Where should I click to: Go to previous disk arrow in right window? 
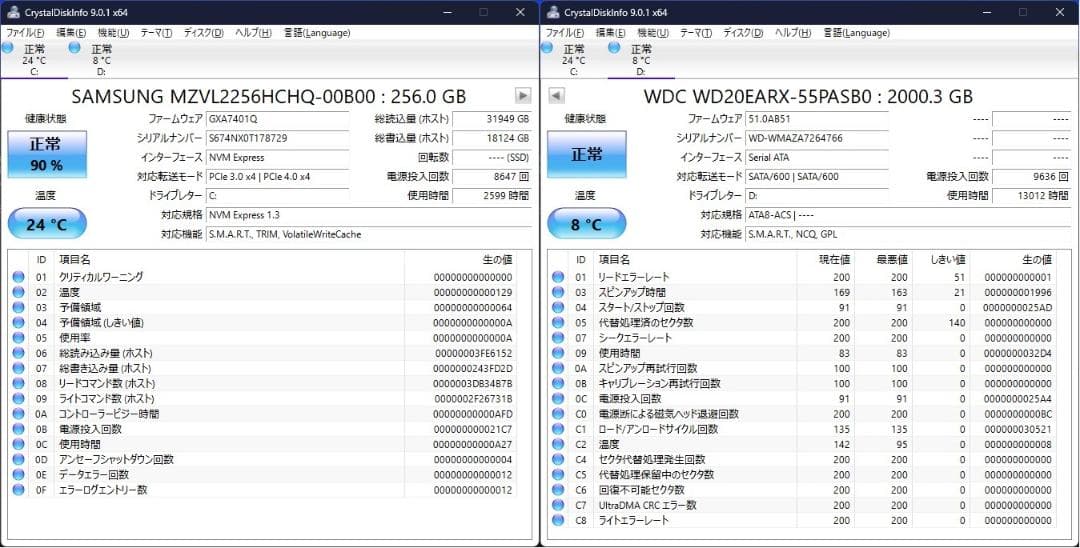tap(557, 96)
